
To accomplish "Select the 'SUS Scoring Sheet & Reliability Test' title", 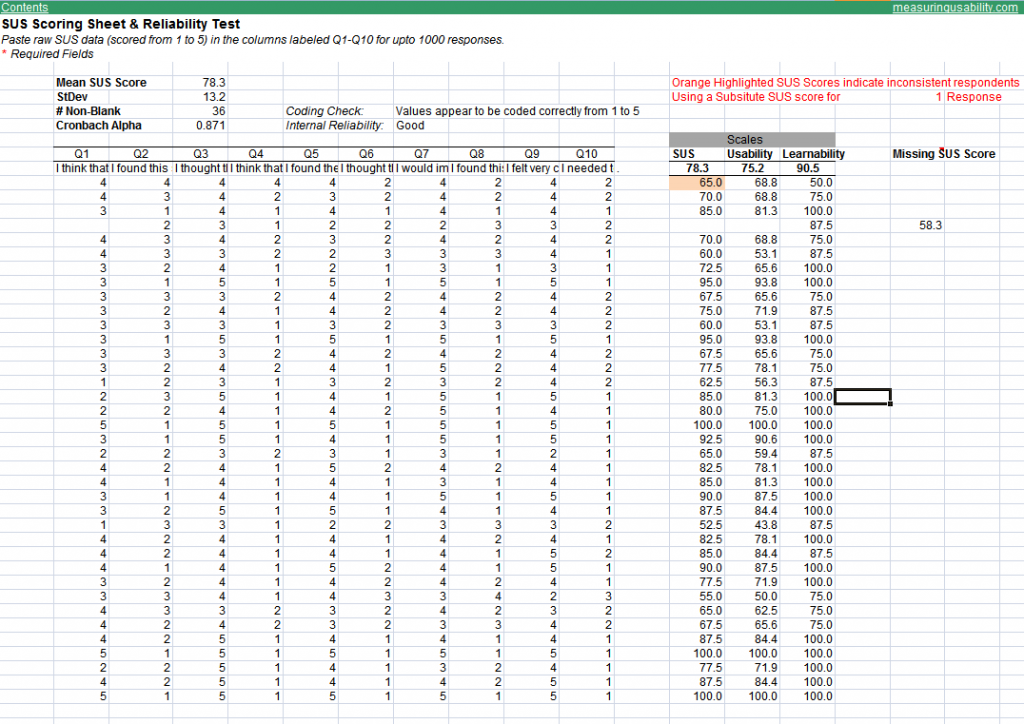I will pos(121,24).
